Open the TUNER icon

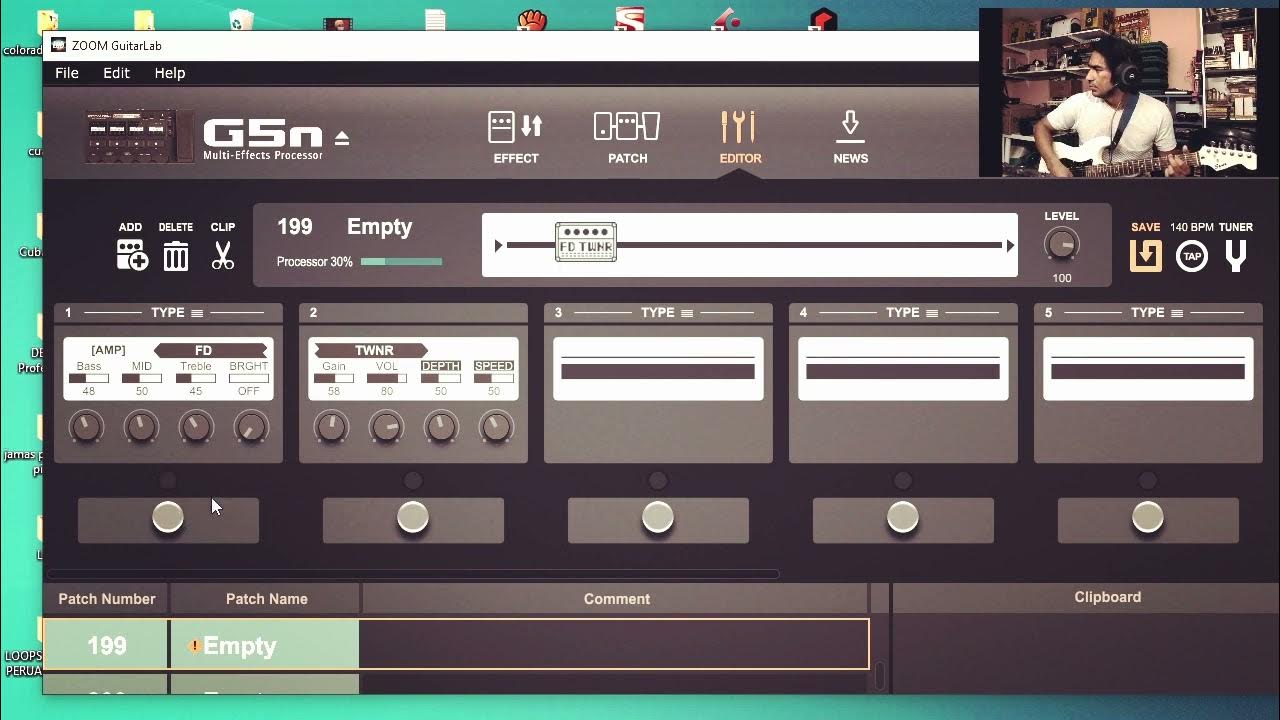(1236, 256)
